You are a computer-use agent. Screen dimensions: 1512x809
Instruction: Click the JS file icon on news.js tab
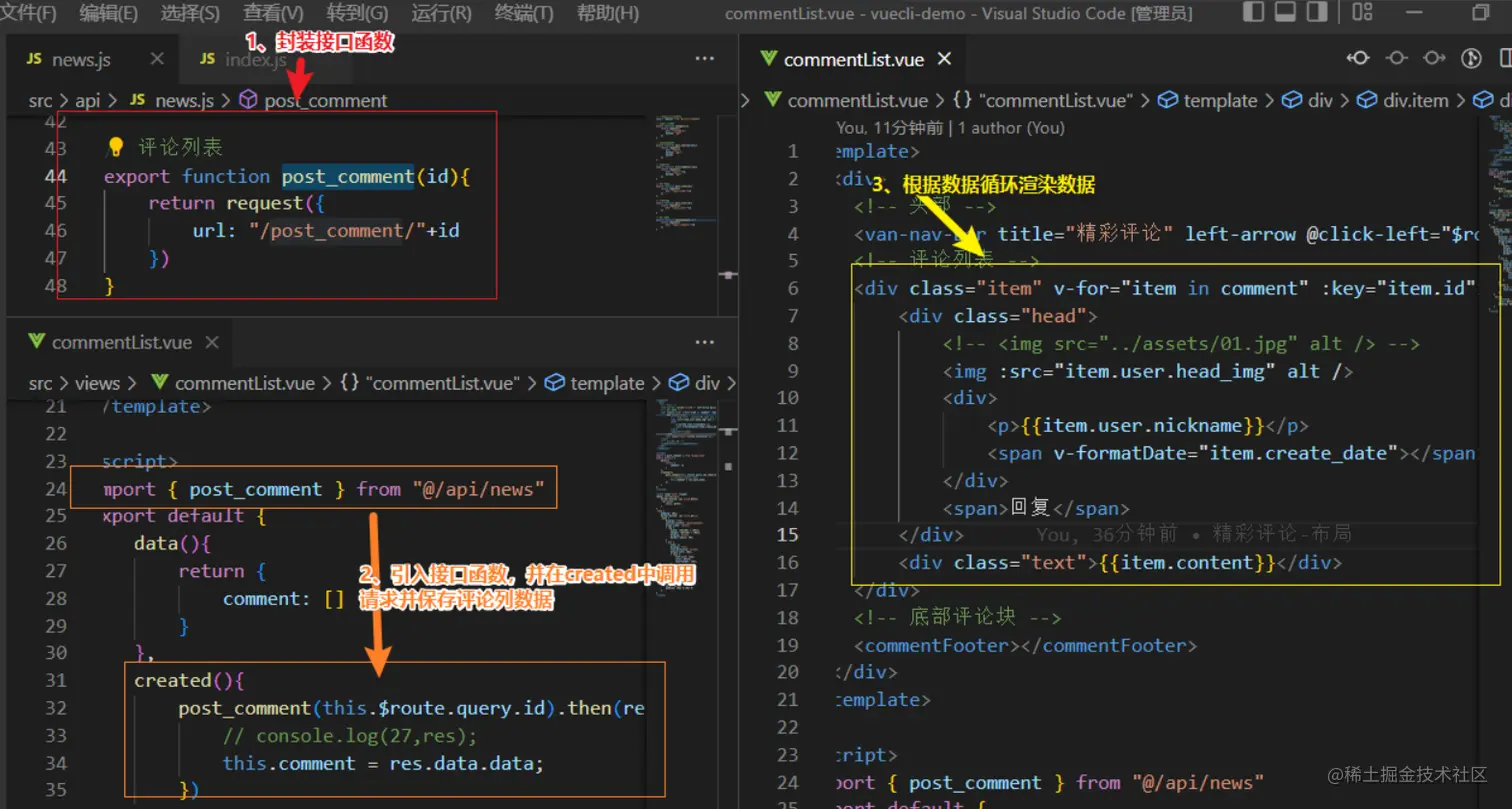(x=34, y=59)
